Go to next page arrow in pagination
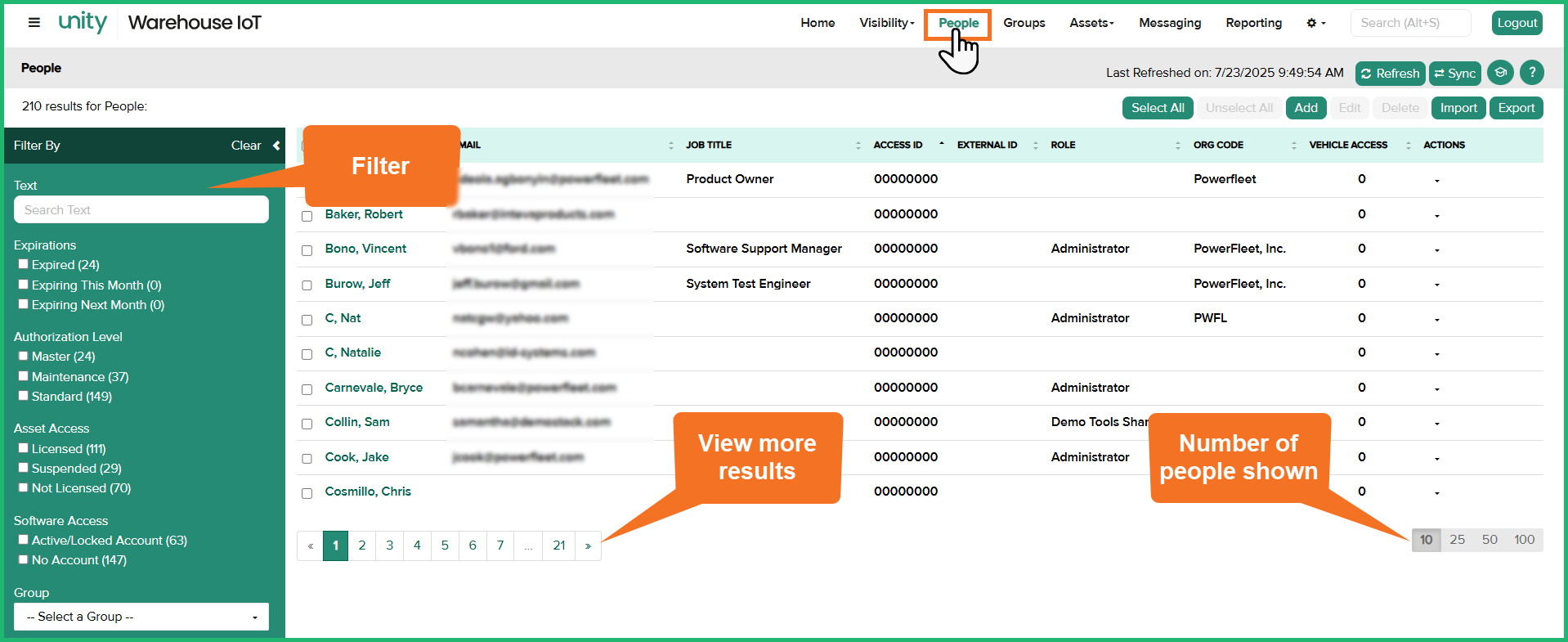 588,545
